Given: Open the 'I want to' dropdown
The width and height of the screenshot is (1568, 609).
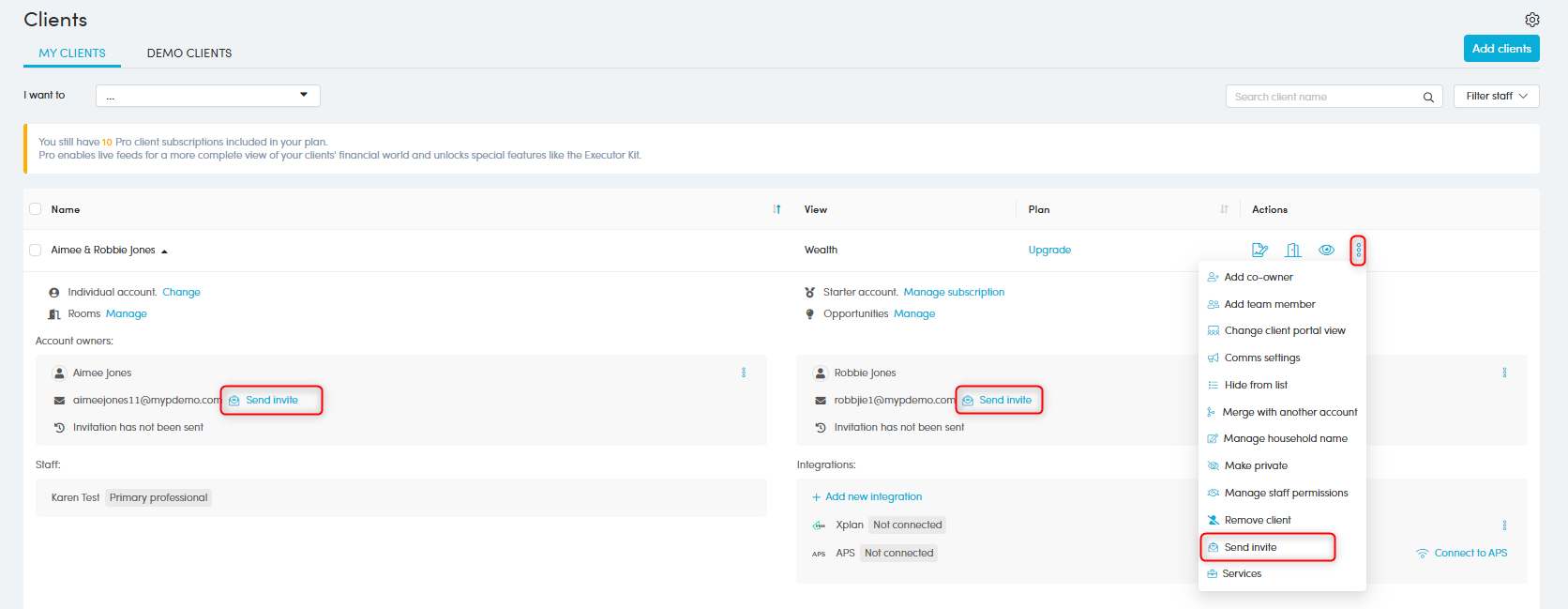Looking at the screenshot, I should [207, 96].
